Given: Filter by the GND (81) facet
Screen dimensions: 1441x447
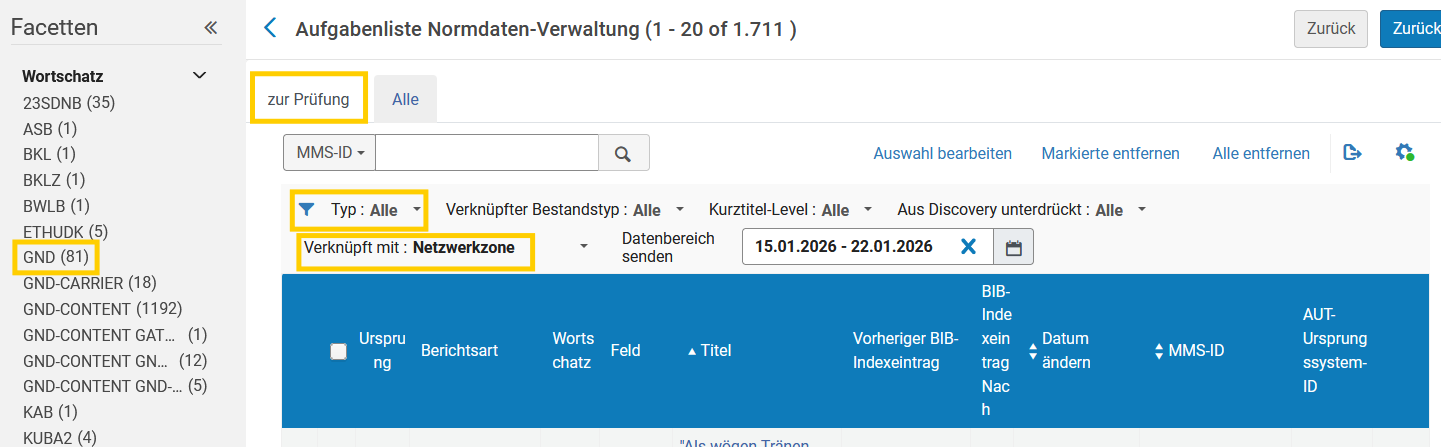Looking at the screenshot, I should 56,257.
